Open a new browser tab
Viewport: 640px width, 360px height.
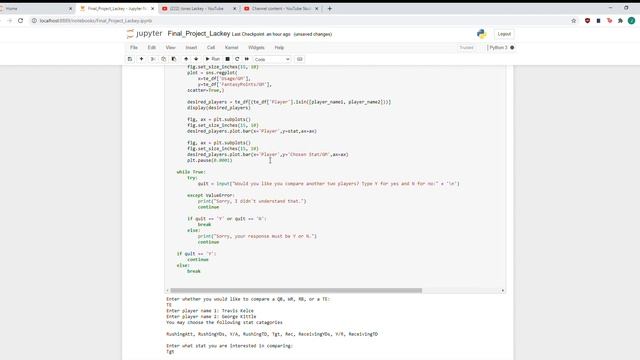click(329, 9)
